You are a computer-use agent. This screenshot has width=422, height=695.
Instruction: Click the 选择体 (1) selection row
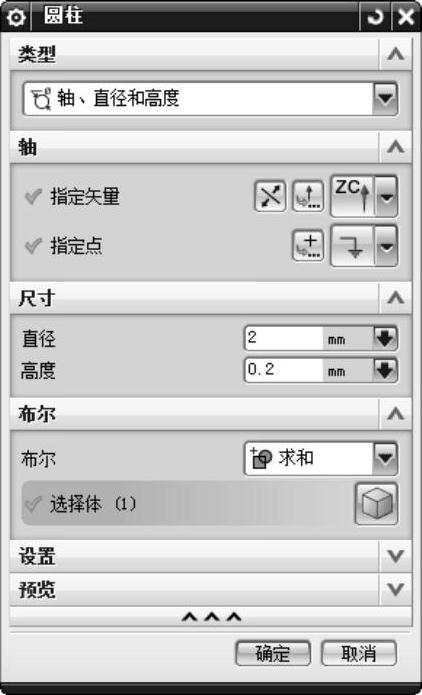point(186,504)
